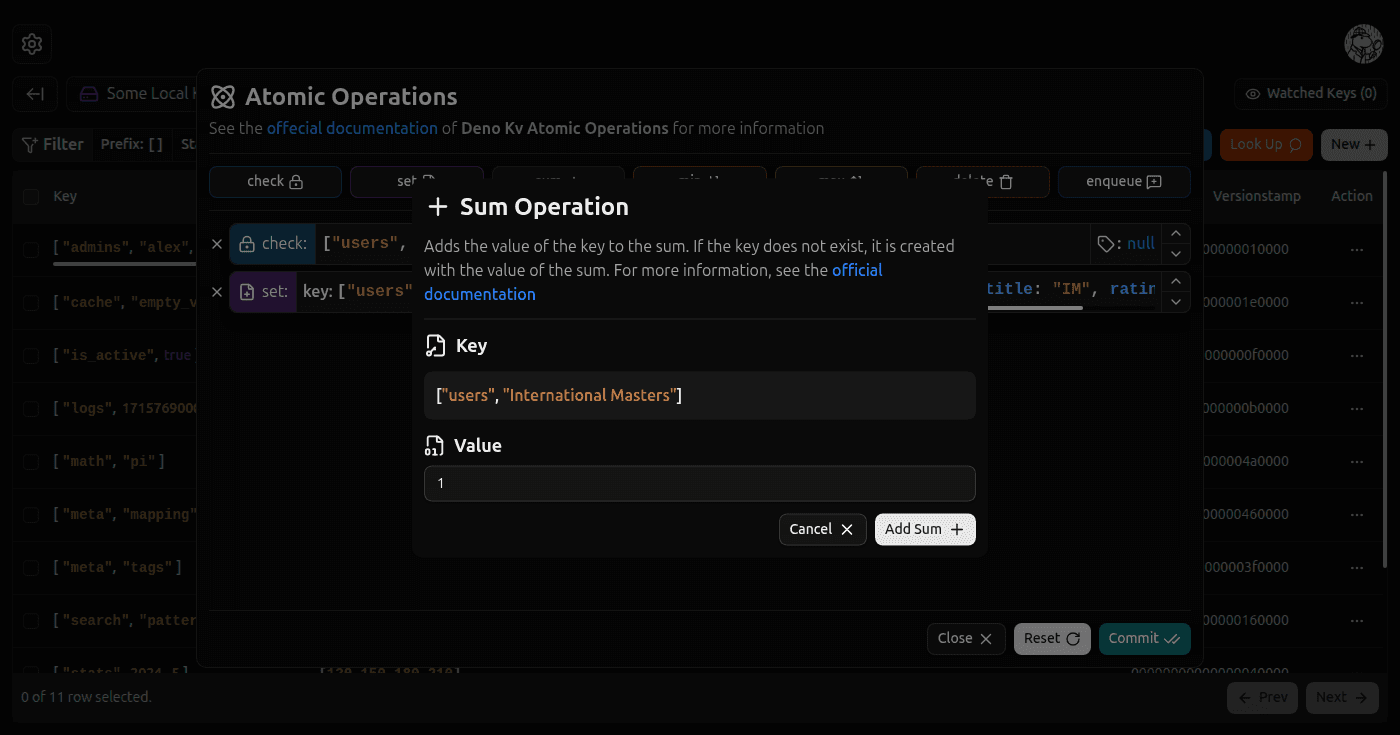Click the horizontal scrollbar under the admins key
This screenshot has height=735, width=1400.
[124, 265]
